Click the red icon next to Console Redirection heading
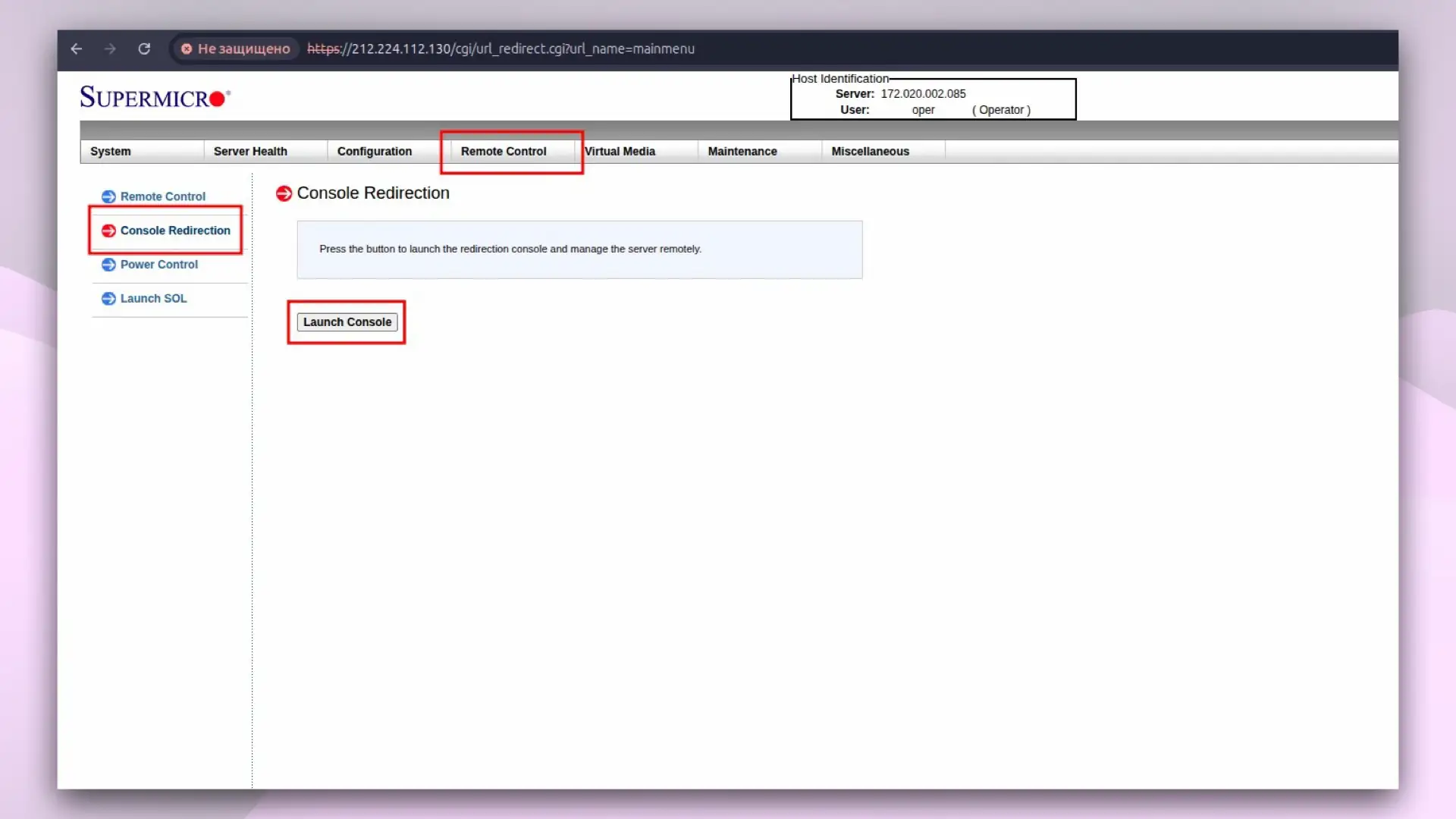The image size is (1456, 819). click(284, 193)
